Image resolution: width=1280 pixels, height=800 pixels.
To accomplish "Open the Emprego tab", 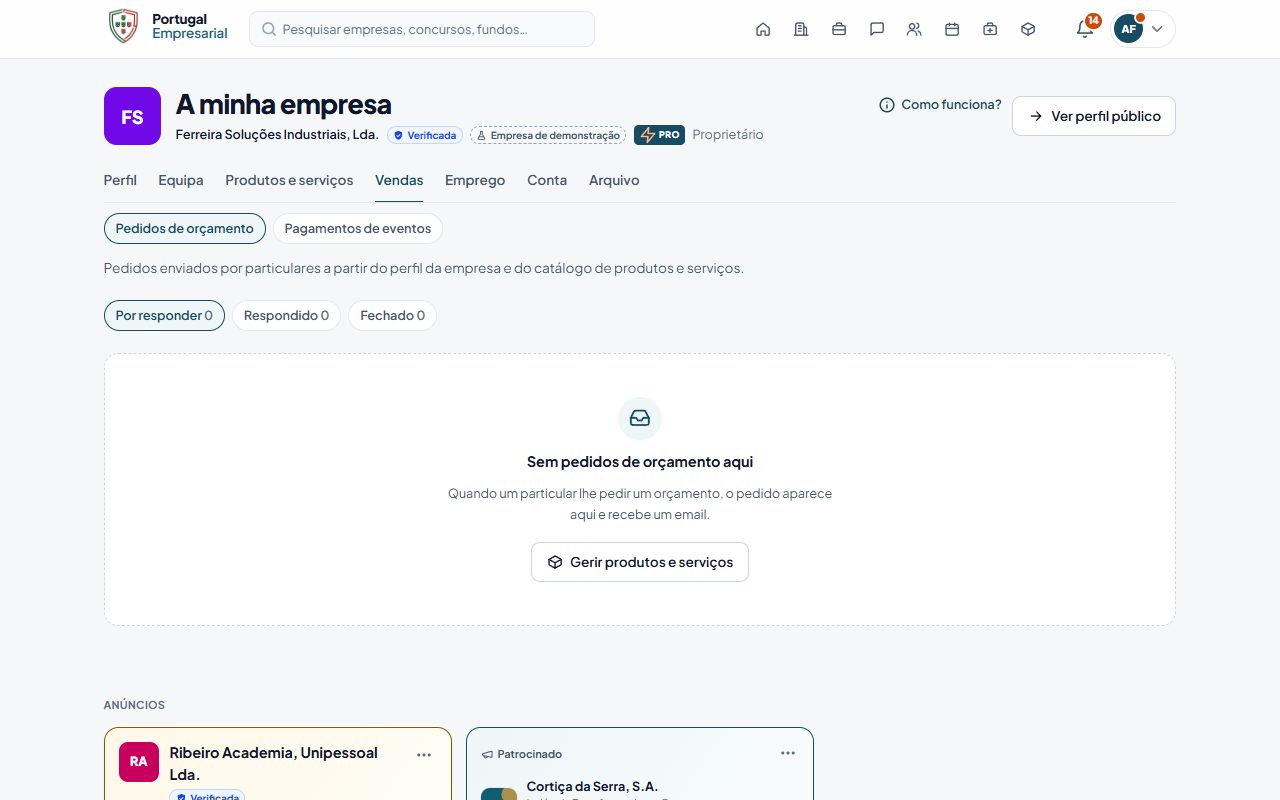I will [x=475, y=180].
